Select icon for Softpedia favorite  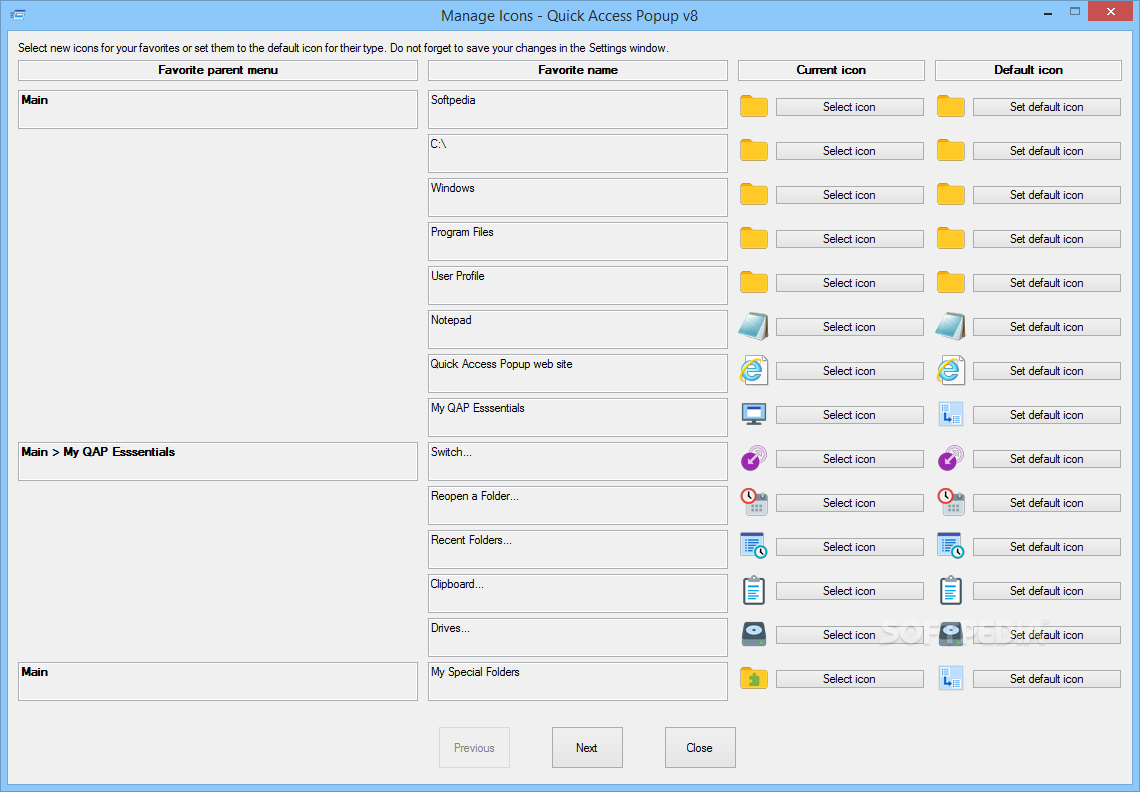[849, 107]
